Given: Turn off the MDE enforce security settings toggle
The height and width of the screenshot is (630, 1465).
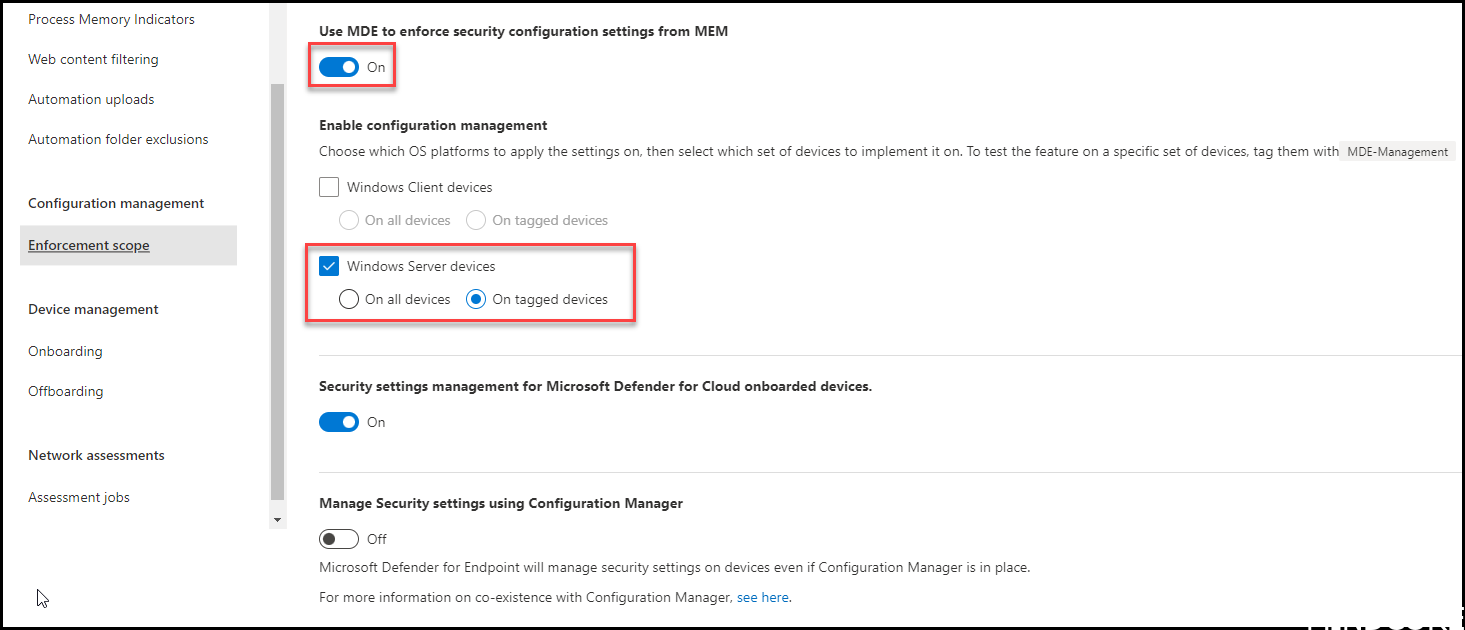Looking at the screenshot, I should coord(339,67).
